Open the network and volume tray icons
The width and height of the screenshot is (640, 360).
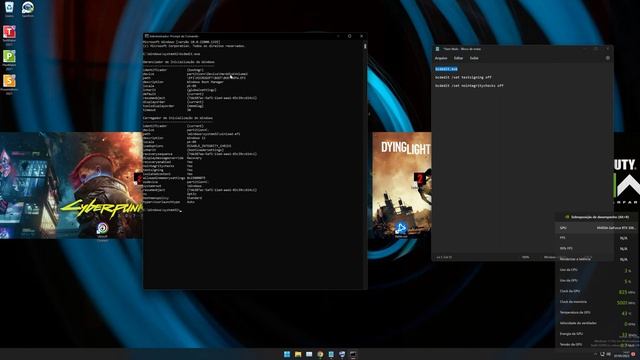click(605, 354)
